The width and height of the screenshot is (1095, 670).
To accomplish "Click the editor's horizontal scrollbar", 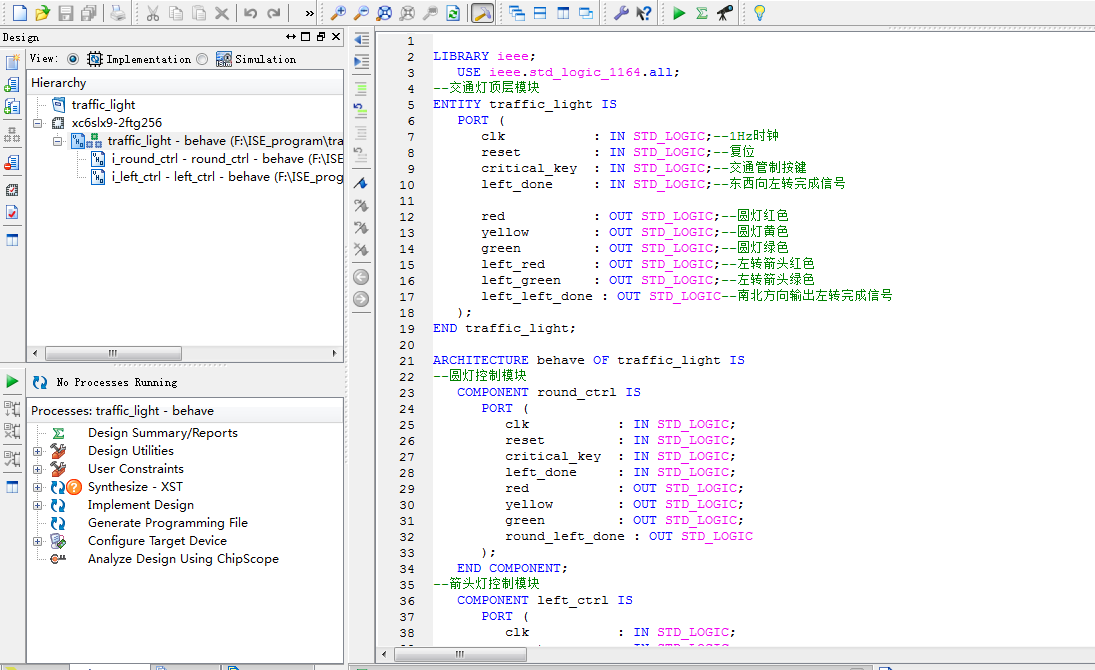I will tap(460, 654).
